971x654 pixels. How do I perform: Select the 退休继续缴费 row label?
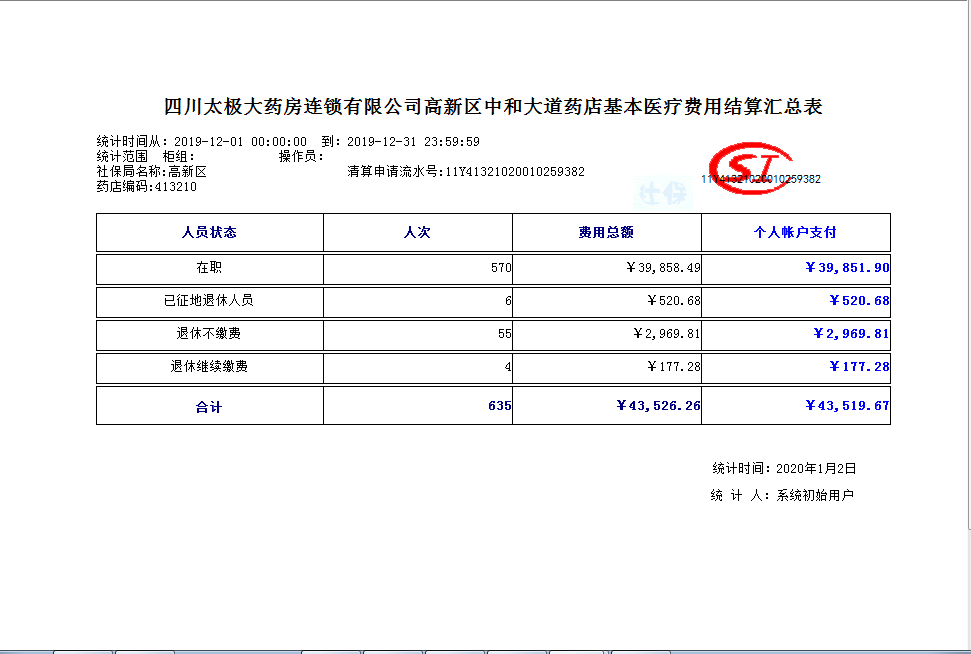[209, 367]
